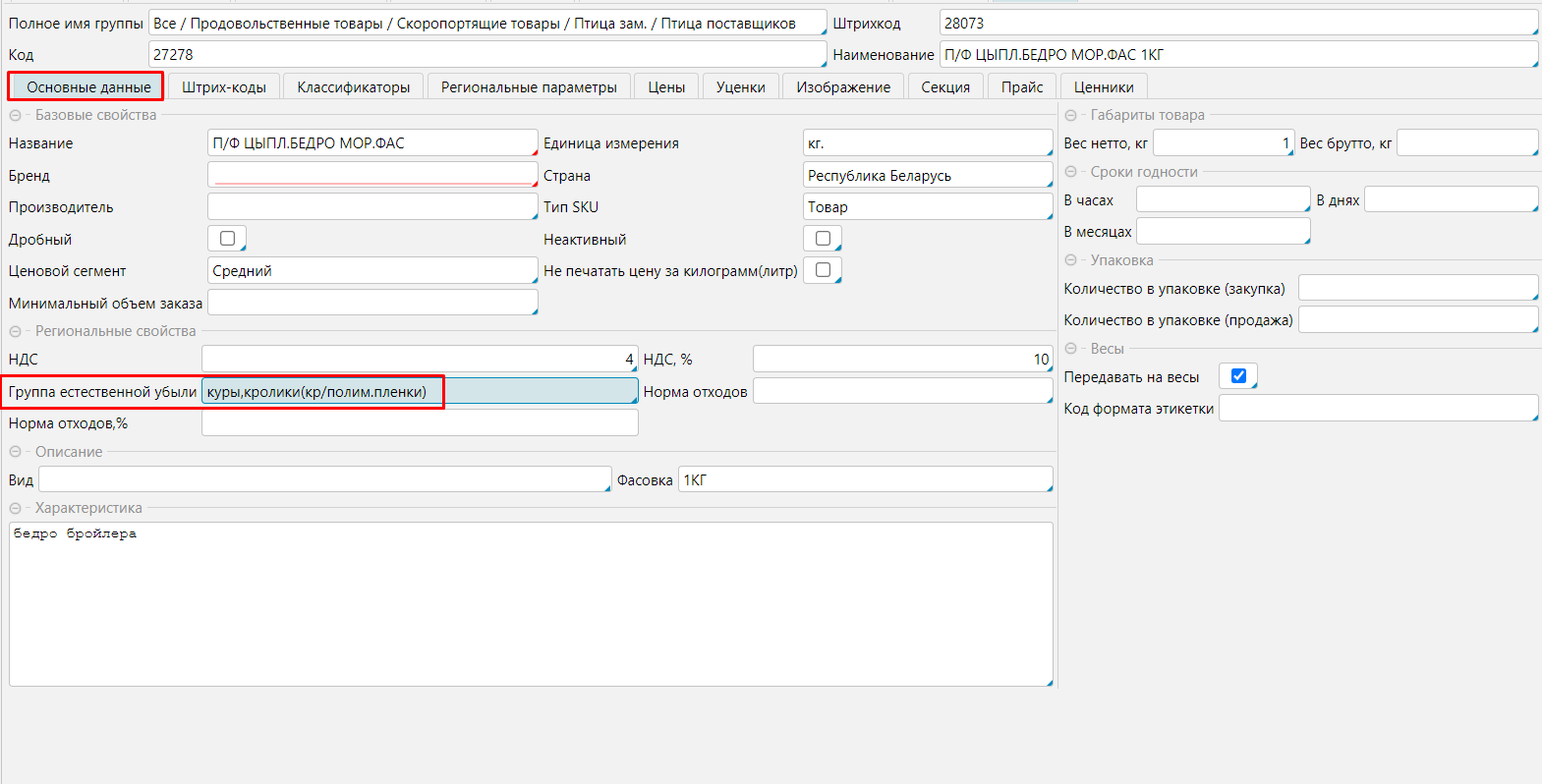Collapse the Характеристика section
1542x784 pixels.
pos(16,509)
